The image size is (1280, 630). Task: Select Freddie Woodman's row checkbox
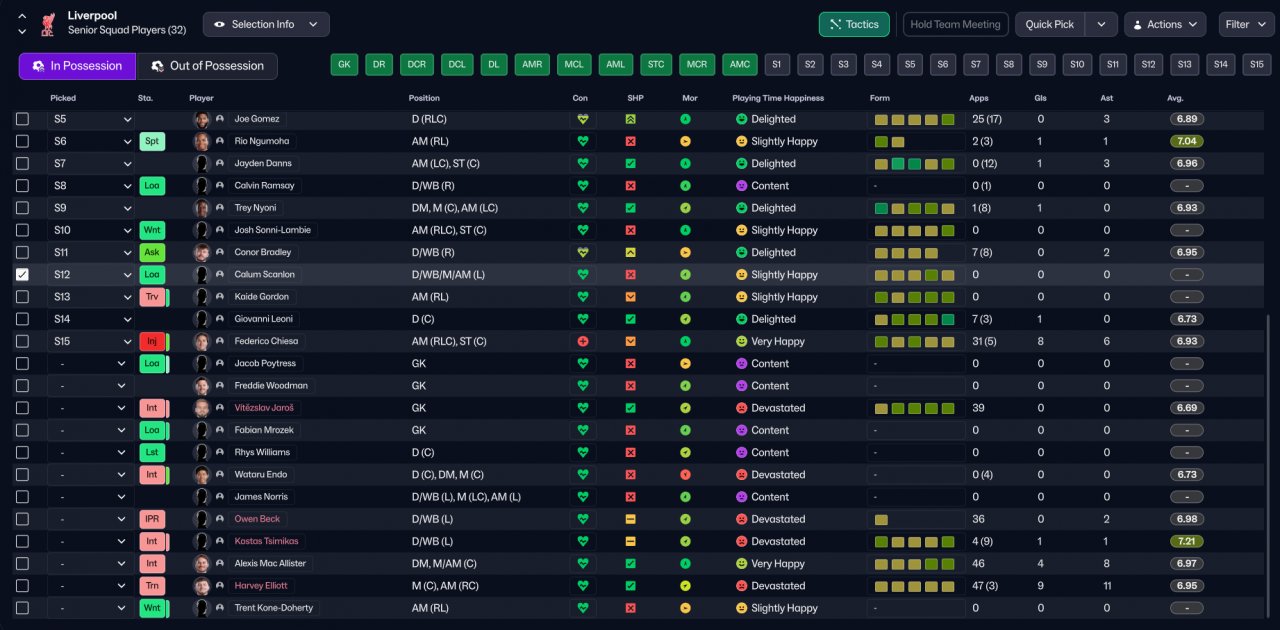click(x=22, y=386)
